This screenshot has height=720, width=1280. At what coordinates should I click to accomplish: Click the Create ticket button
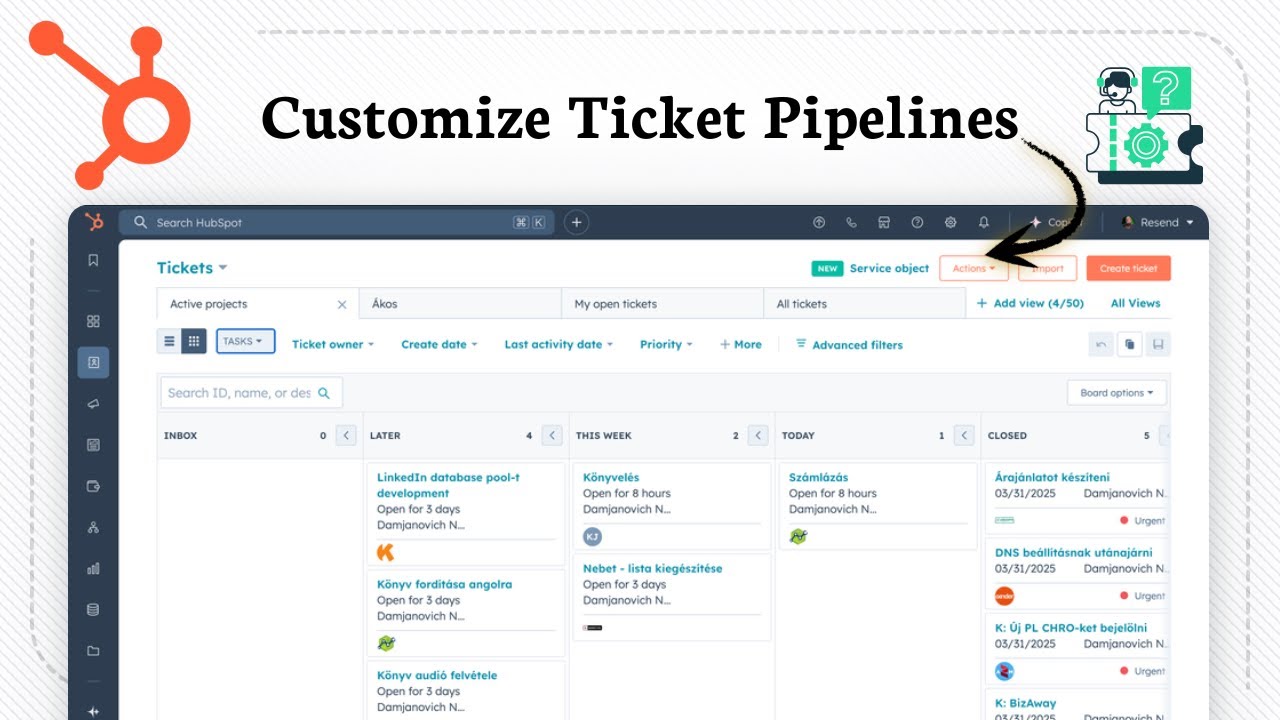click(1128, 268)
